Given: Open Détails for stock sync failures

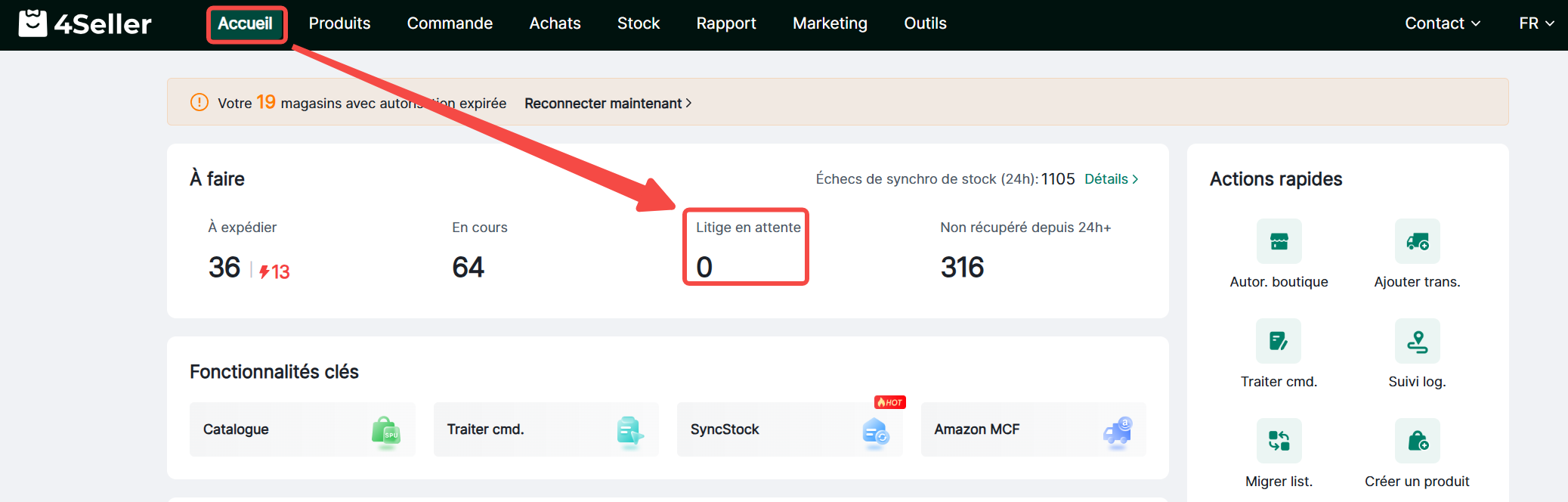Looking at the screenshot, I should click(1111, 179).
